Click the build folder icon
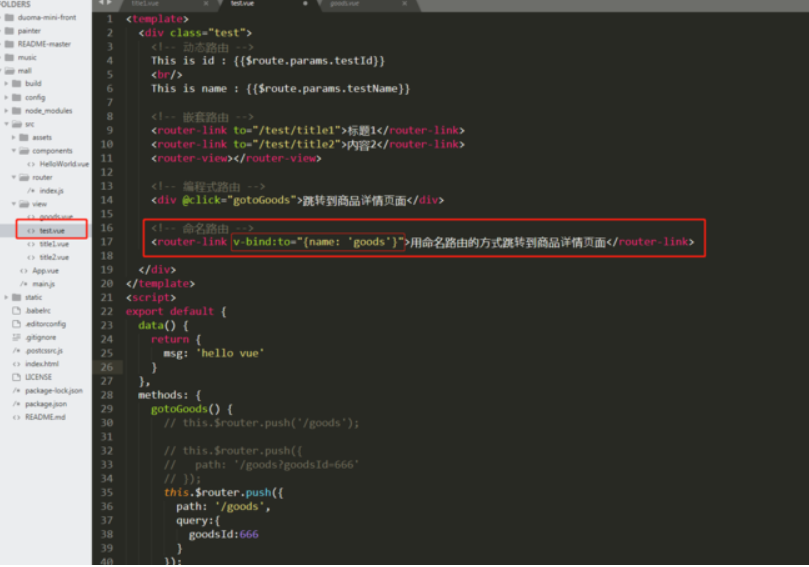 17,84
